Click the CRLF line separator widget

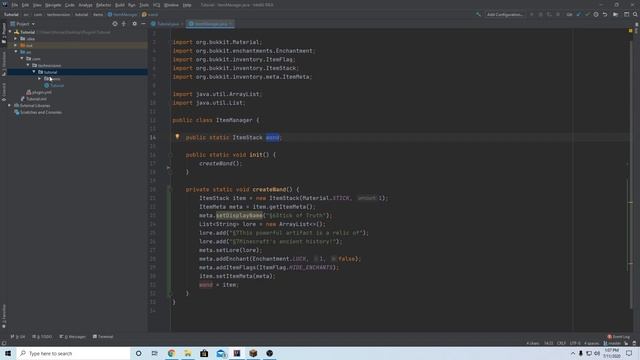561,343
